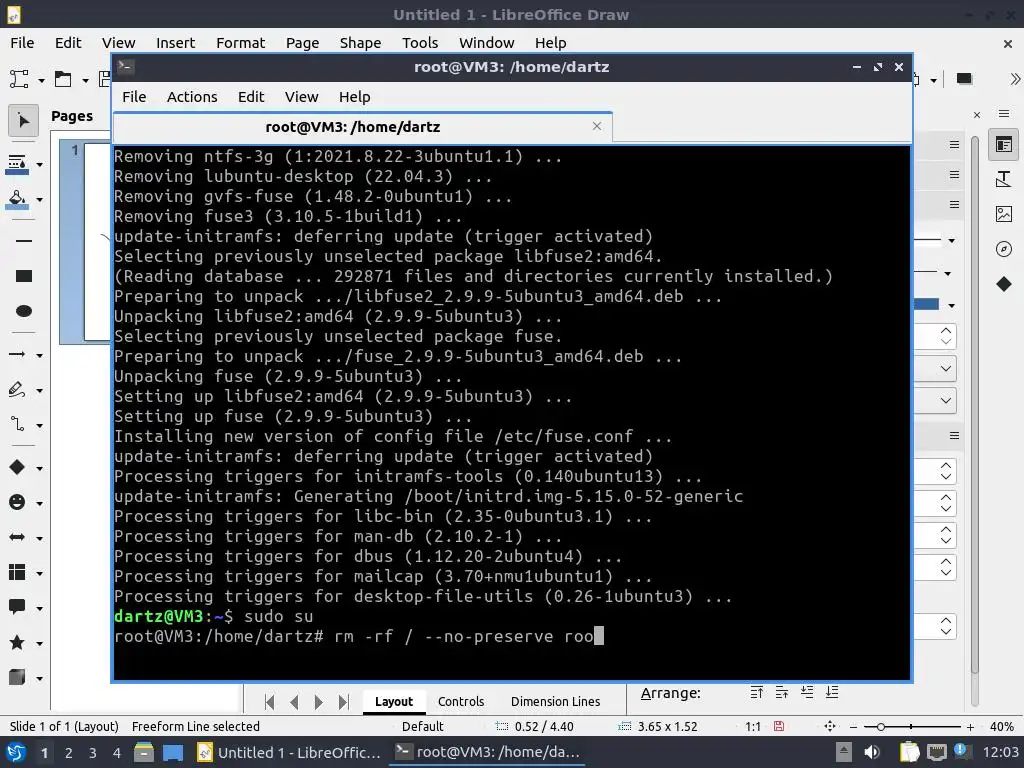Screen dimensions: 1024x768
Task: Expand Curves and Polygons dropdown arrow
Action: click(40, 391)
